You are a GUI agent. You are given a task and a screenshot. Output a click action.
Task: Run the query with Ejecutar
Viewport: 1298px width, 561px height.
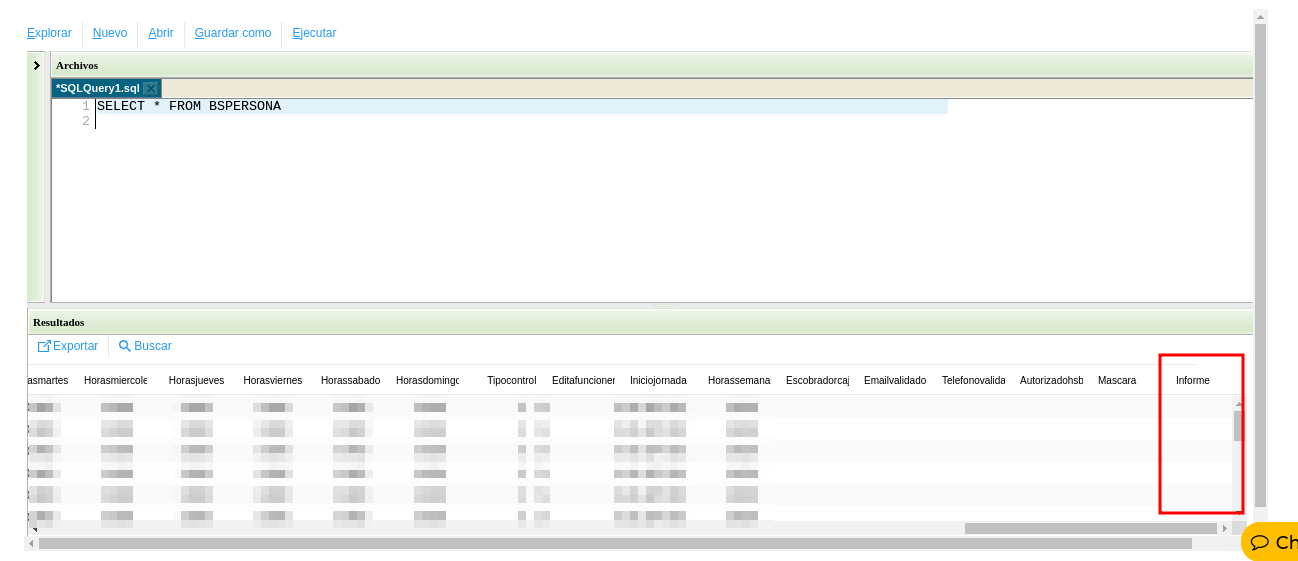tap(314, 33)
